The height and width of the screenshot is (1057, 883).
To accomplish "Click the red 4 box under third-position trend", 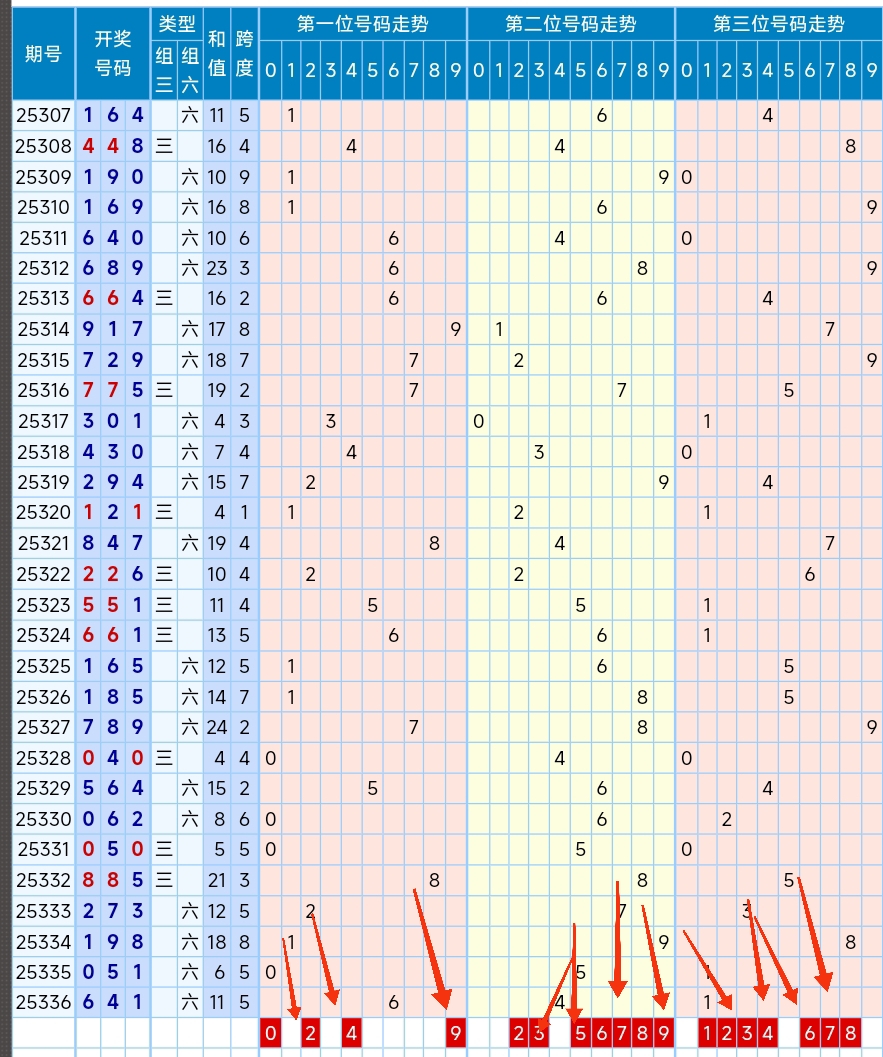I will click(768, 1033).
